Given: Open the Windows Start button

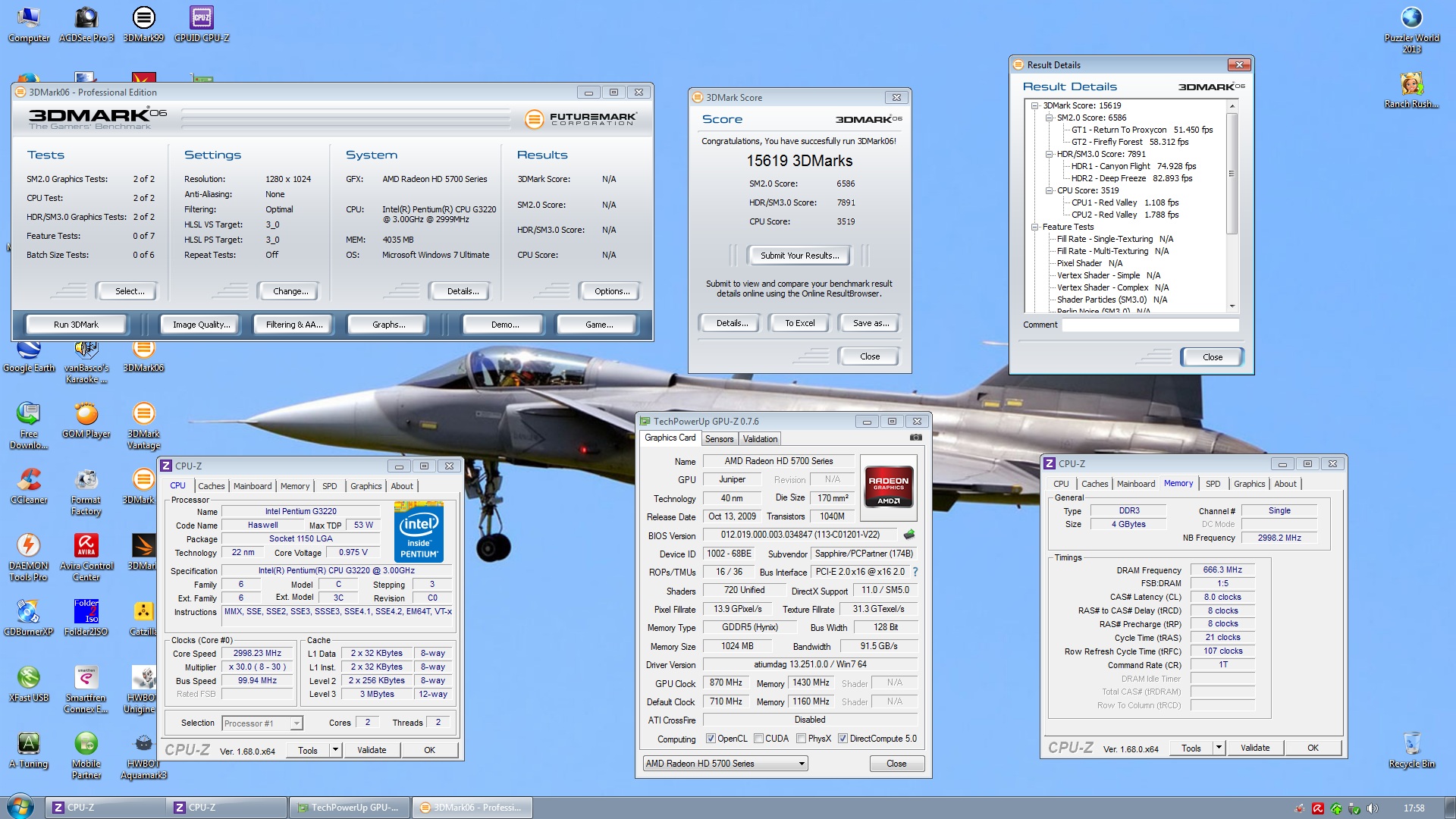Looking at the screenshot, I should 20,807.
